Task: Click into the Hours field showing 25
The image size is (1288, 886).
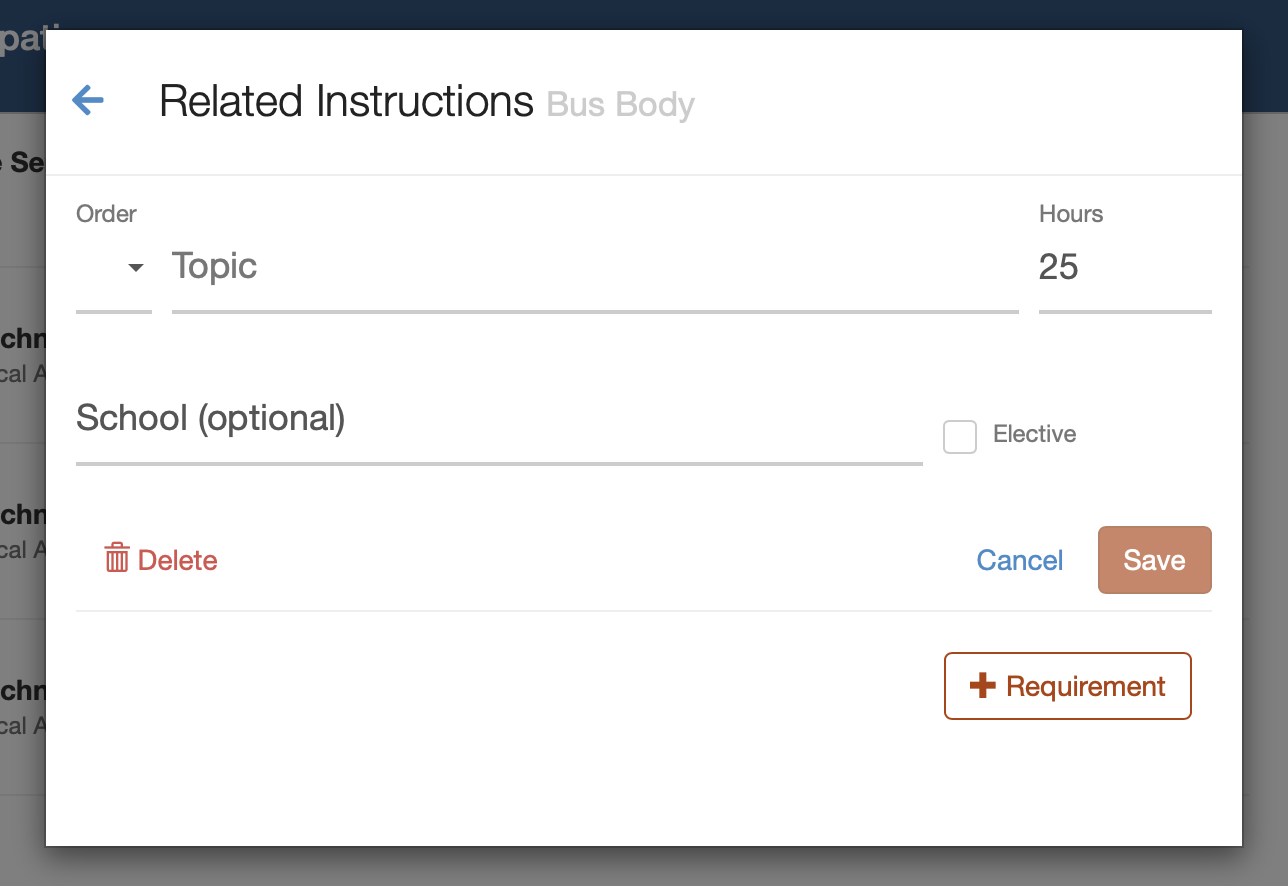Action: (x=1125, y=267)
